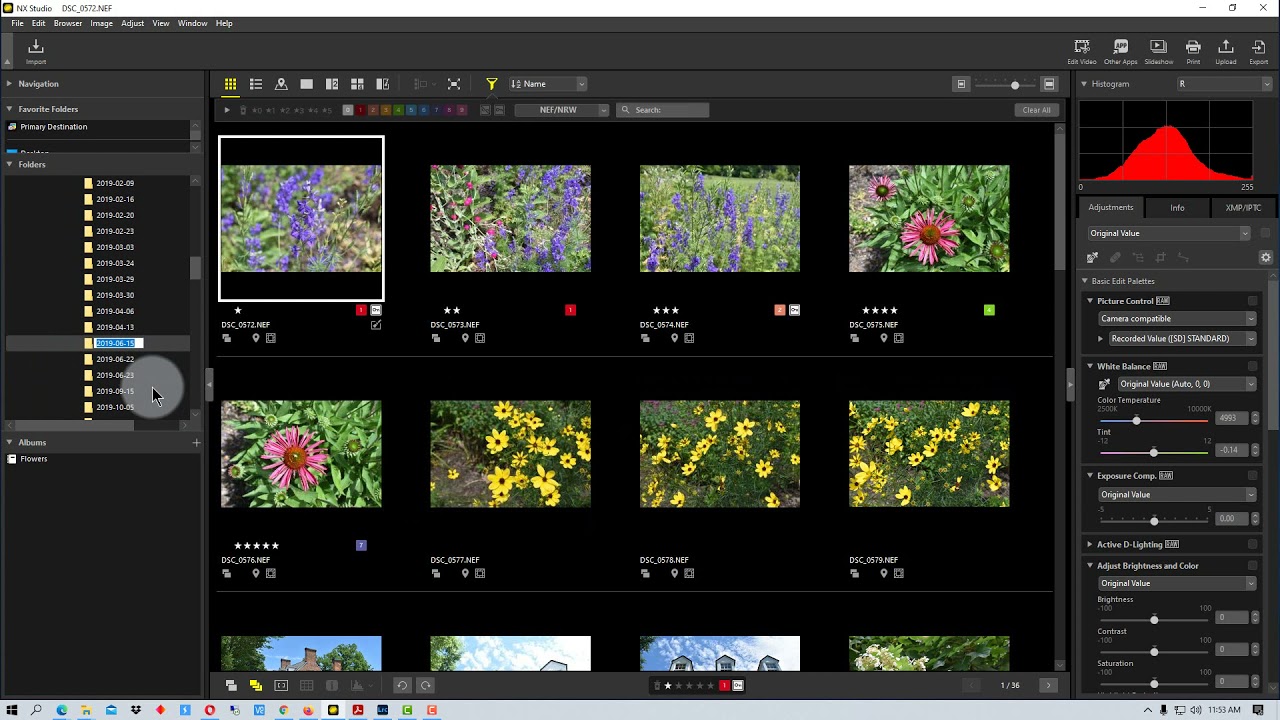Image resolution: width=1280 pixels, height=720 pixels.
Task: Click the Clear All filter button
Action: 1036,110
